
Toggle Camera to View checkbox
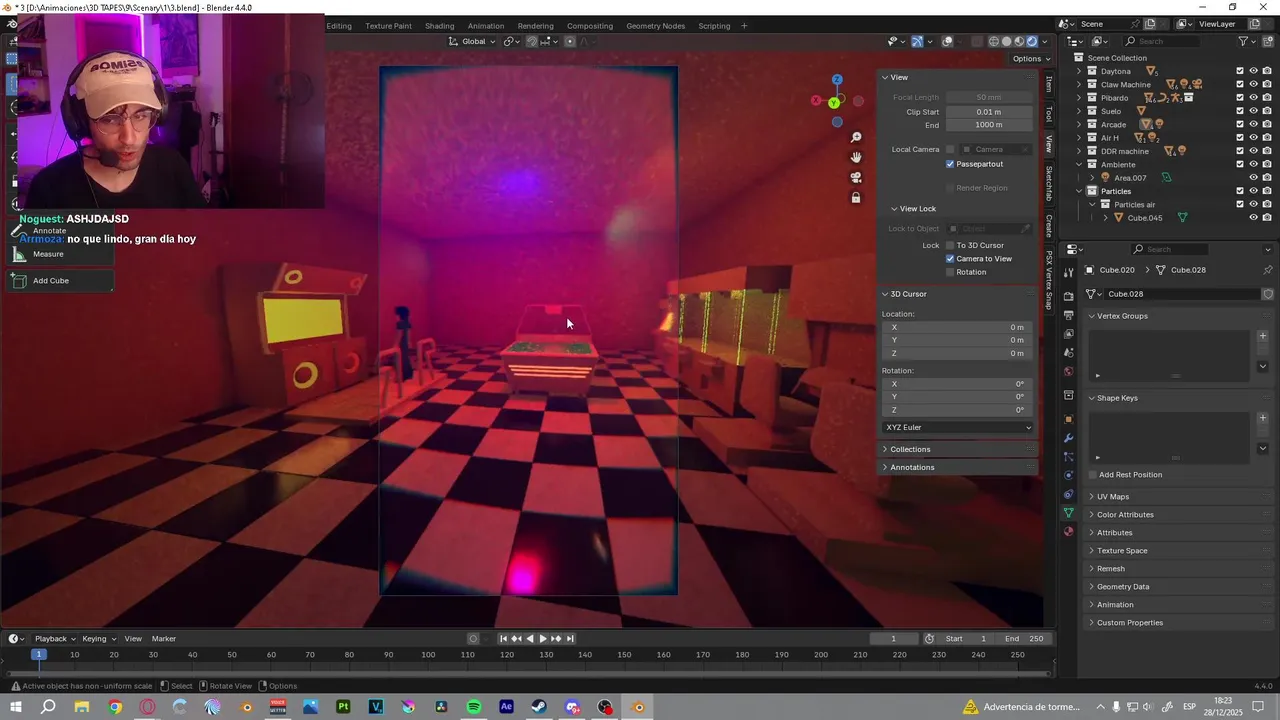(x=950, y=258)
